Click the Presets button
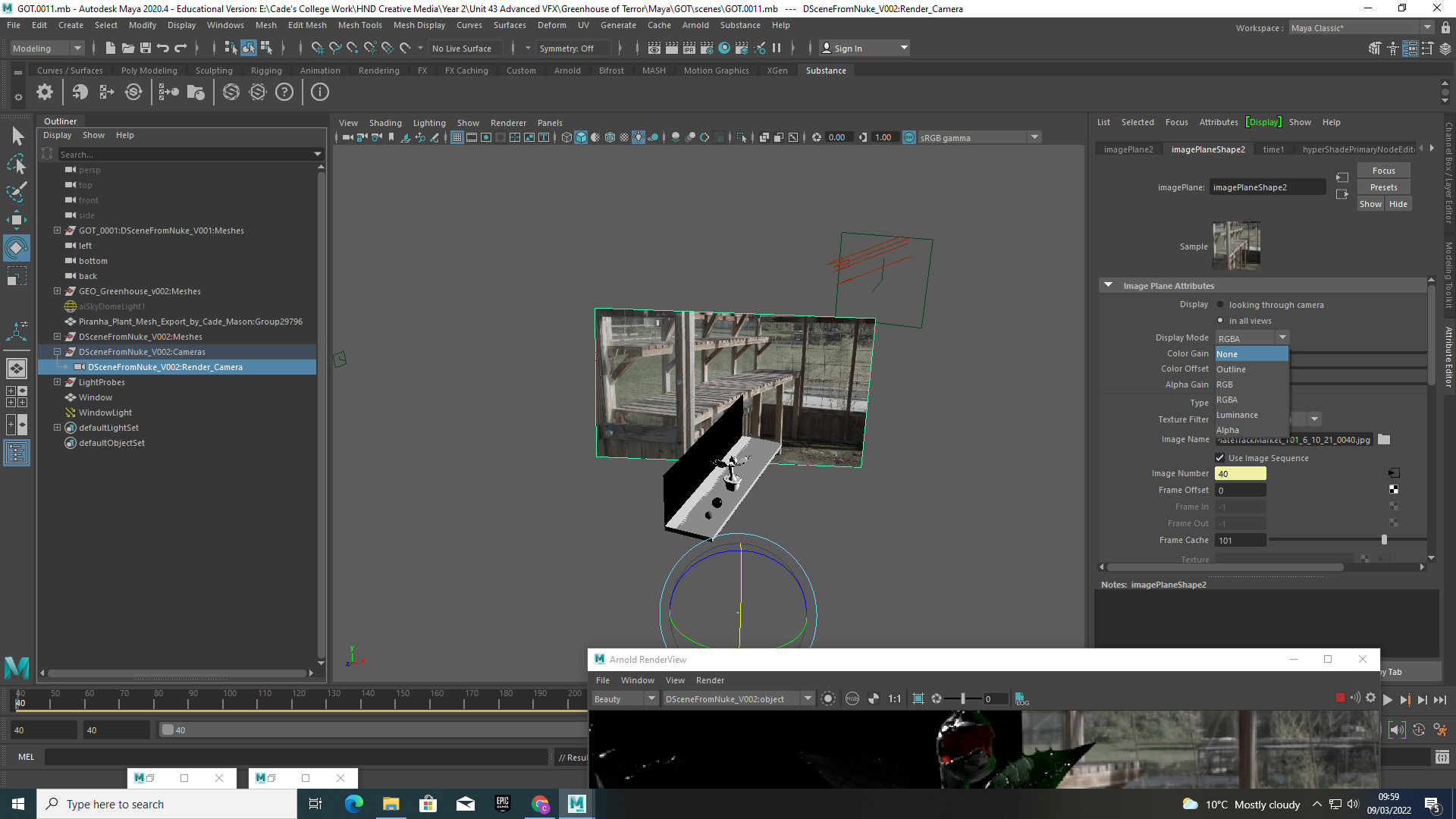The height and width of the screenshot is (819, 1456). (1383, 187)
